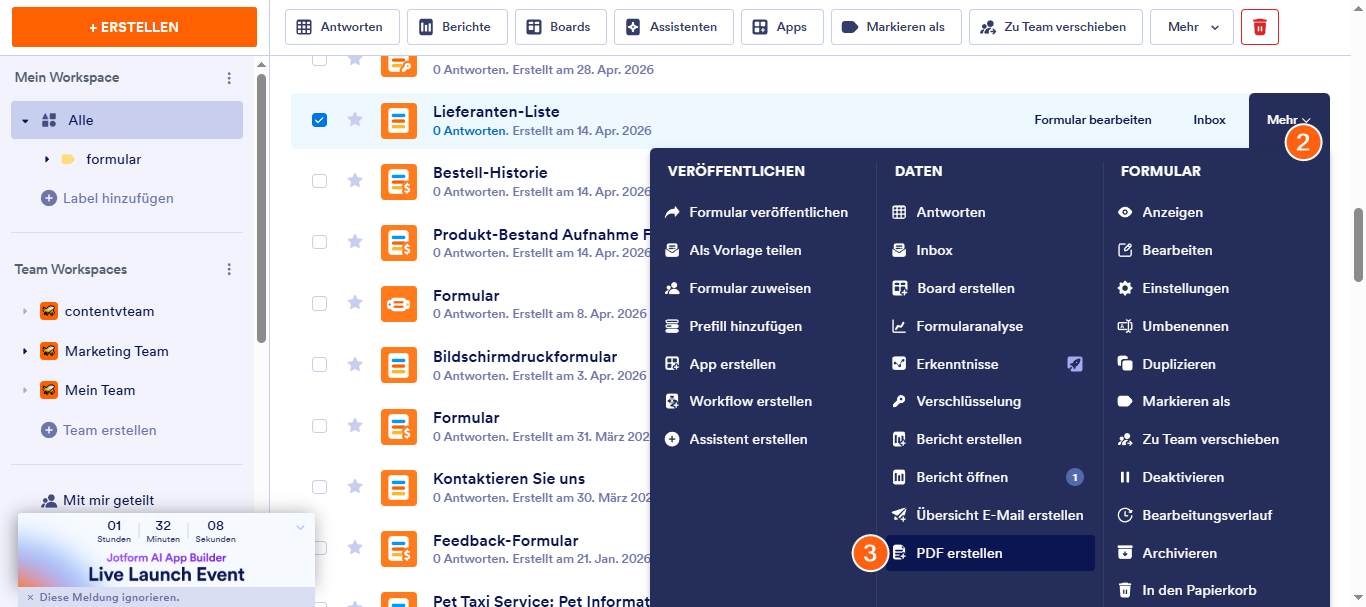The image size is (1366, 607).
Task: Uncheck the Lieferanten-Liste checkbox
Action: point(319,120)
